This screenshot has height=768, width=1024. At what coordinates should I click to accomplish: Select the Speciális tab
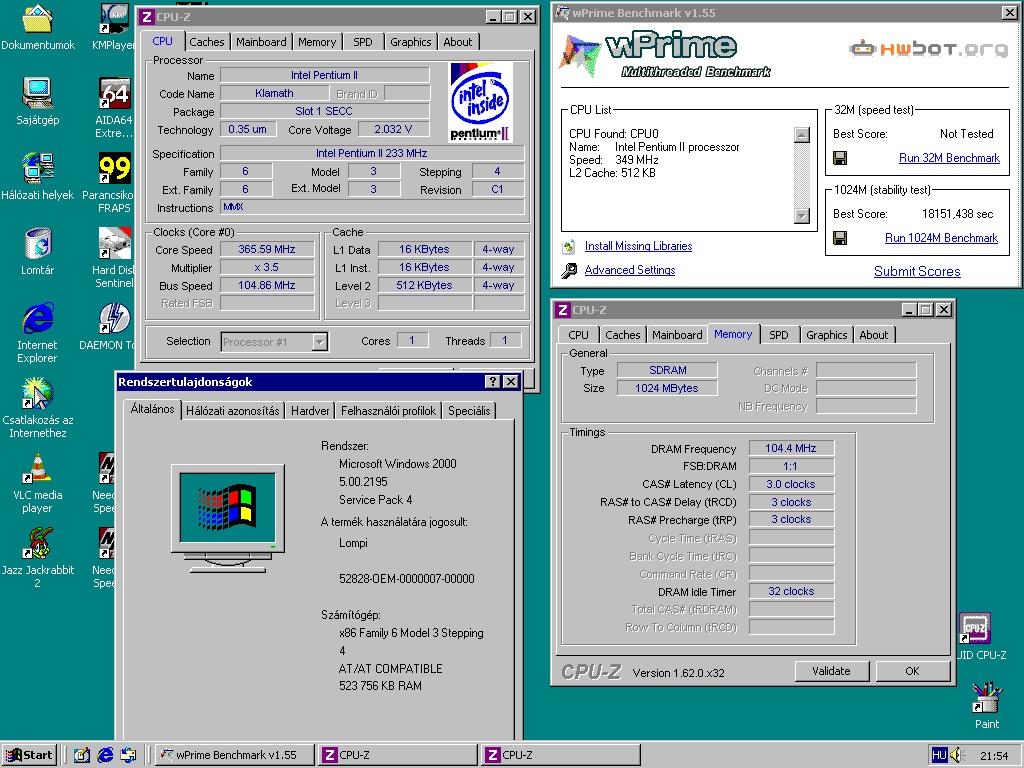(x=469, y=411)
